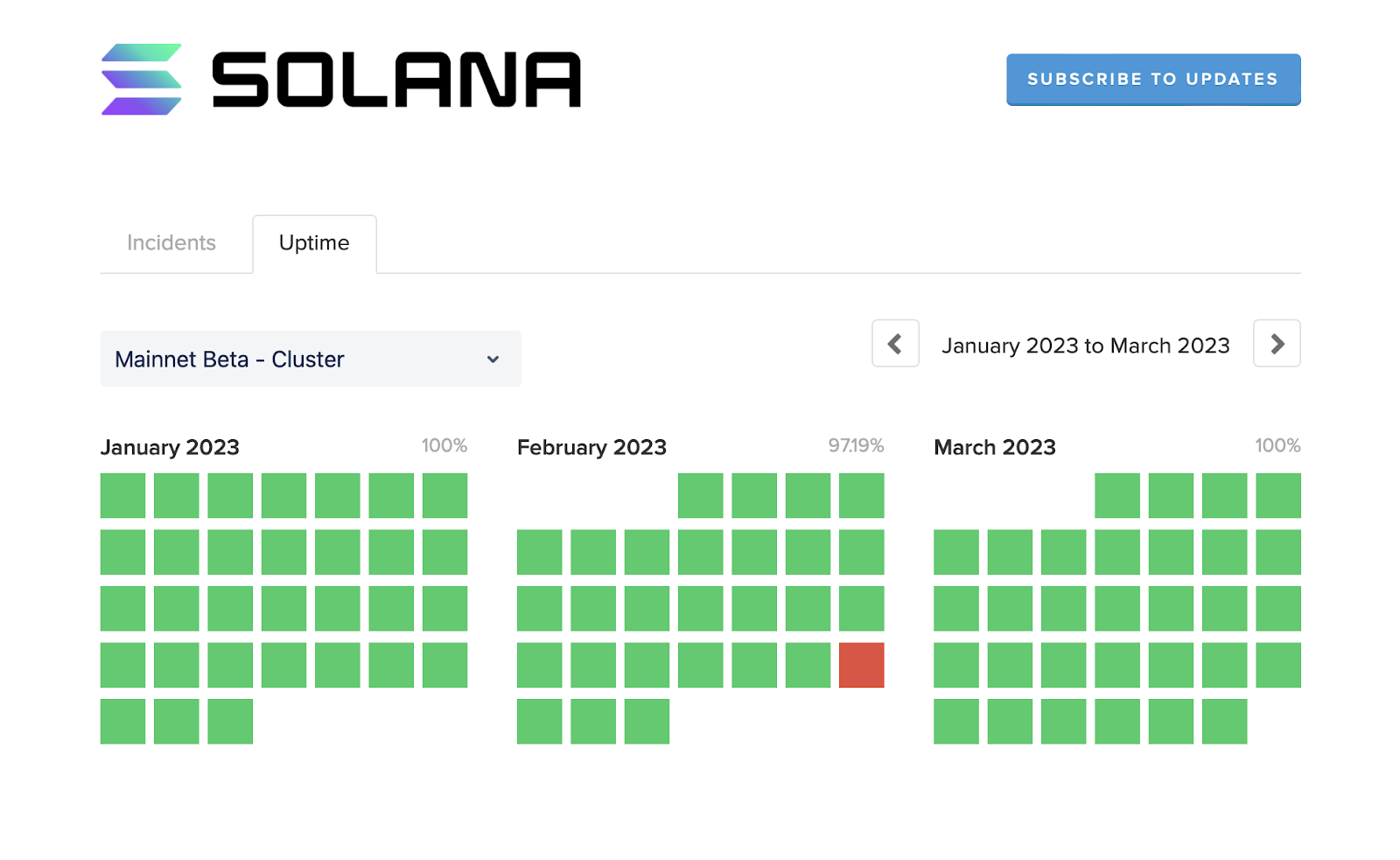Go to previous date range arrow
The width and height of the screenshot is (1400, 860).
pyautogui.click(x=895, y=344)
